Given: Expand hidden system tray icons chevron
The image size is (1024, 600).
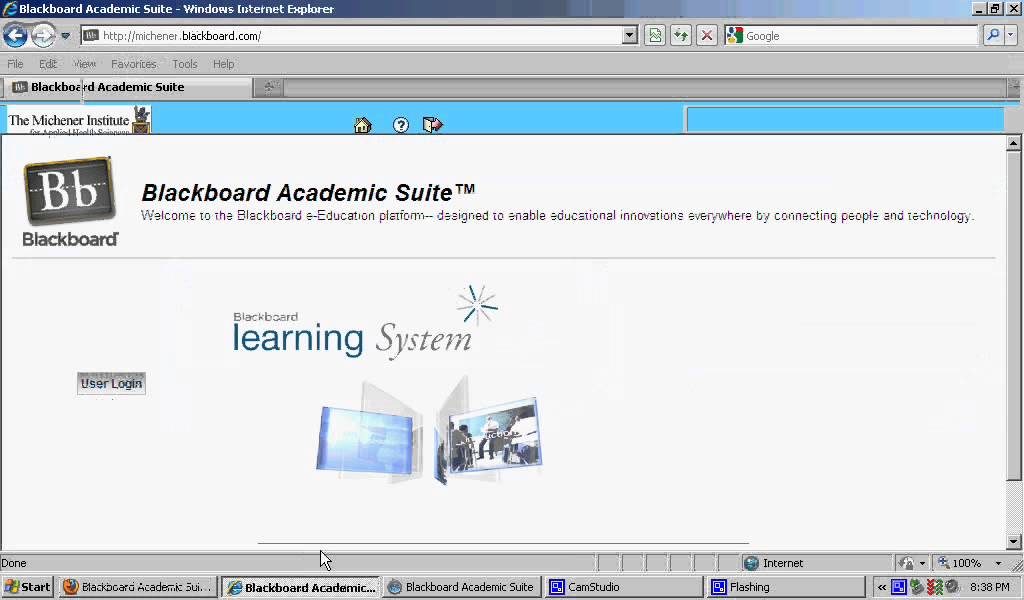Looking at the screenshot, I should pos(882,587).
